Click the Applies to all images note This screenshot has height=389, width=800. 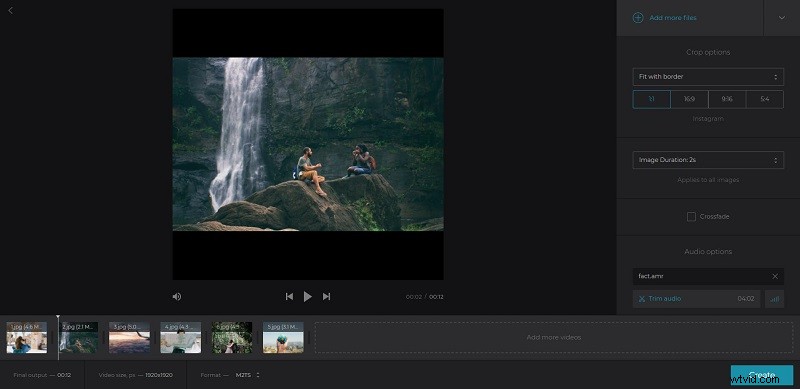point(708,180)
